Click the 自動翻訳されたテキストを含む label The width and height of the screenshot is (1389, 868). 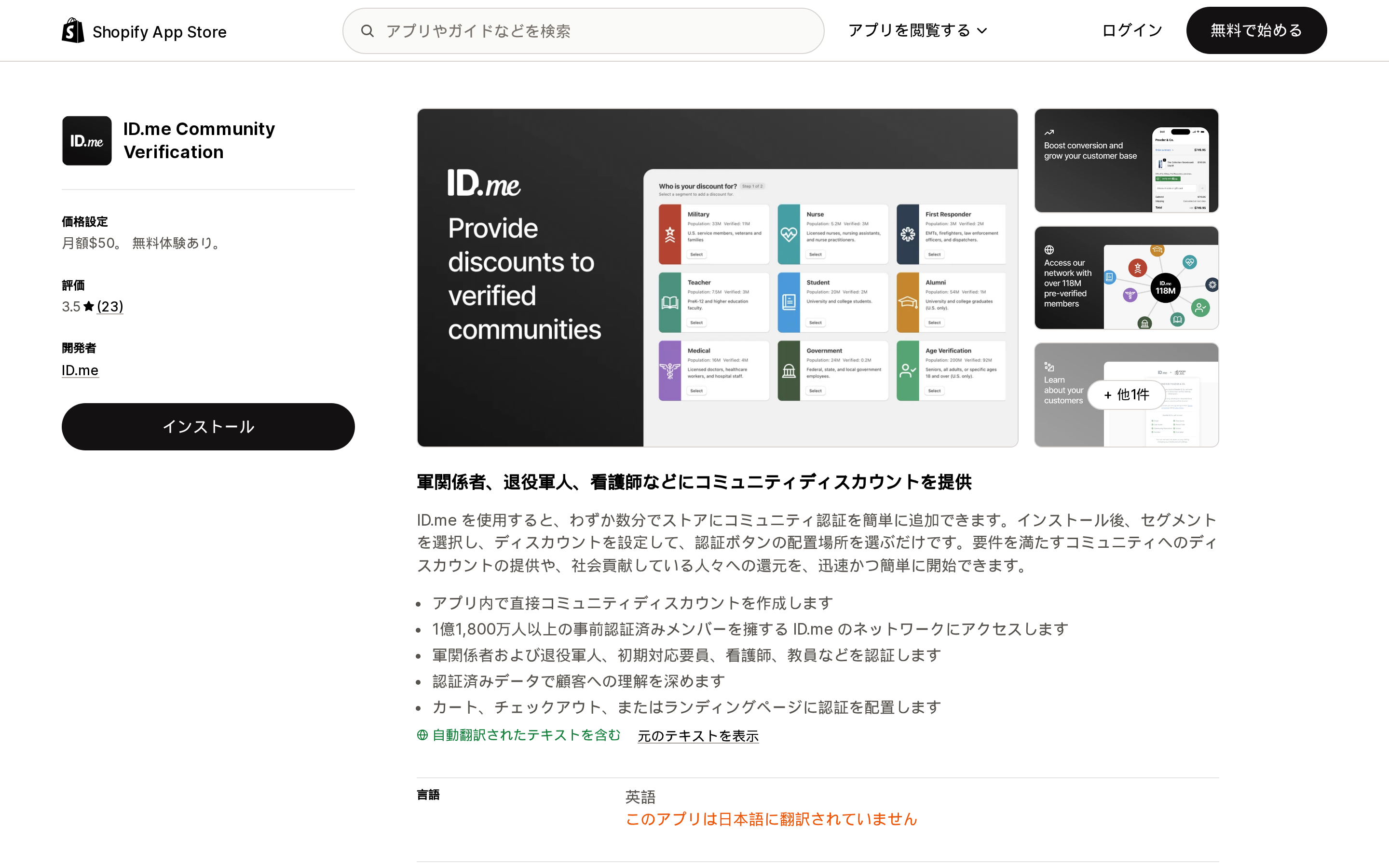click(x=526, y=735)
